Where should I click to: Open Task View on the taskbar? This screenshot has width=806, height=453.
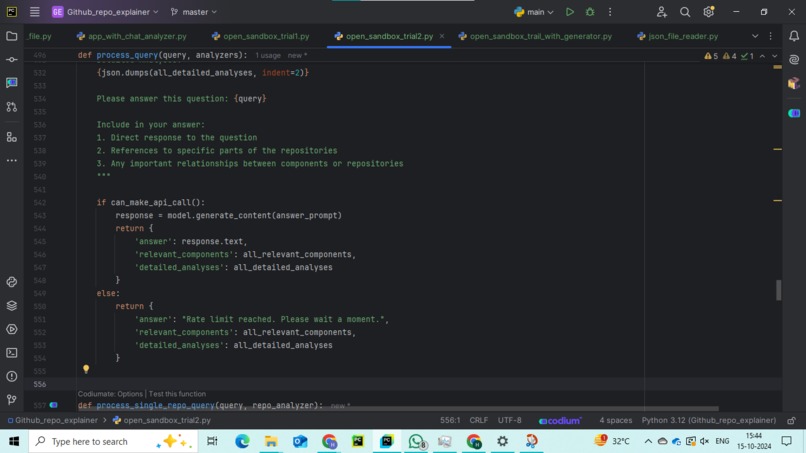click(212, 441)
